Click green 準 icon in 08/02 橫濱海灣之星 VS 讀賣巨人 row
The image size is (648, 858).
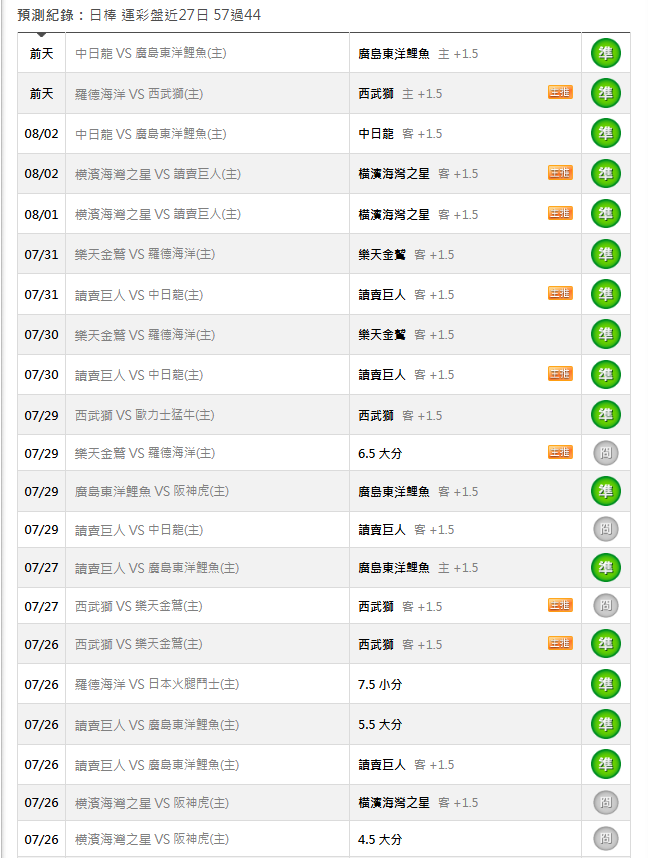coord(605,173)
